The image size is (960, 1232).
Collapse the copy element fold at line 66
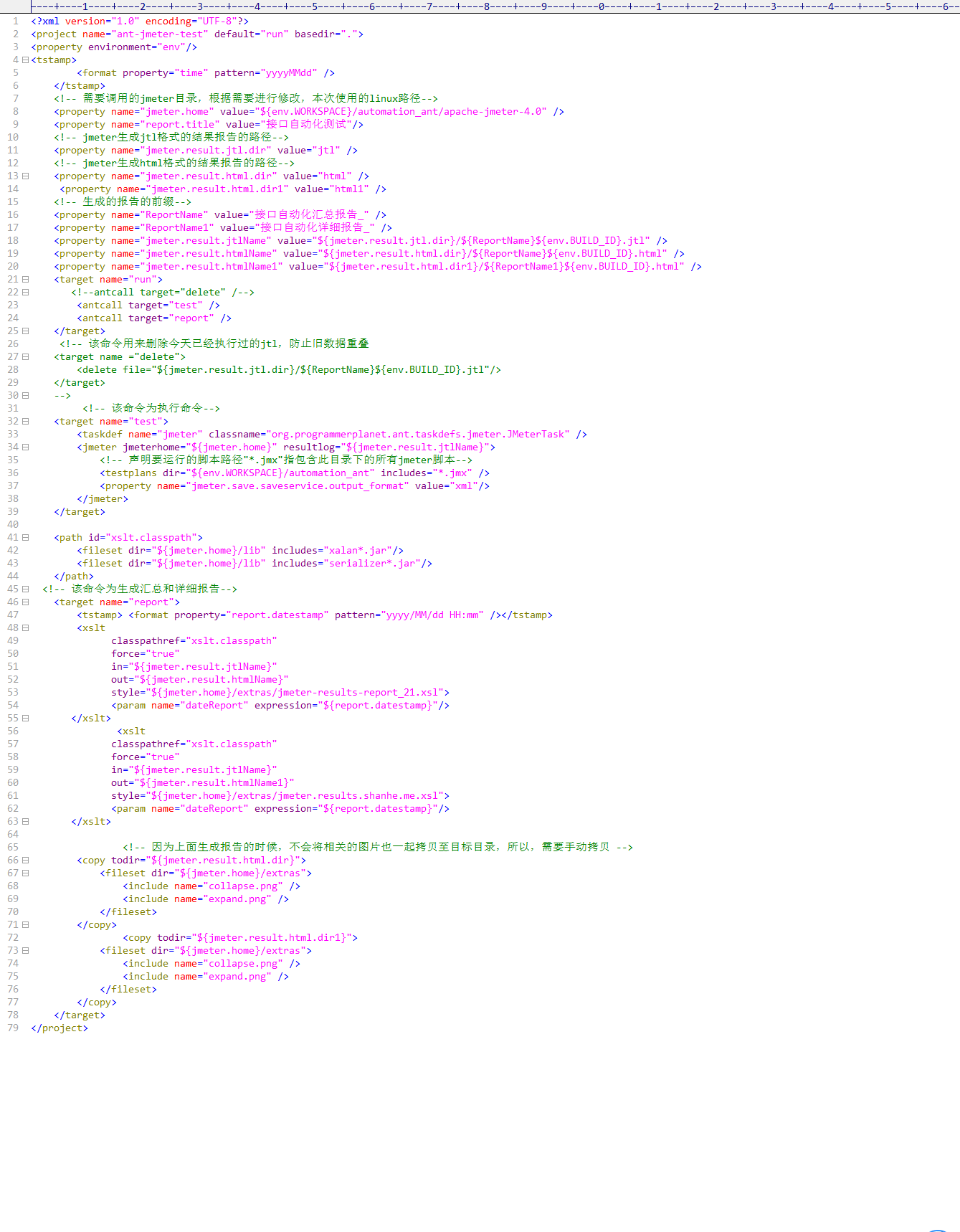[x=25, y=861]
